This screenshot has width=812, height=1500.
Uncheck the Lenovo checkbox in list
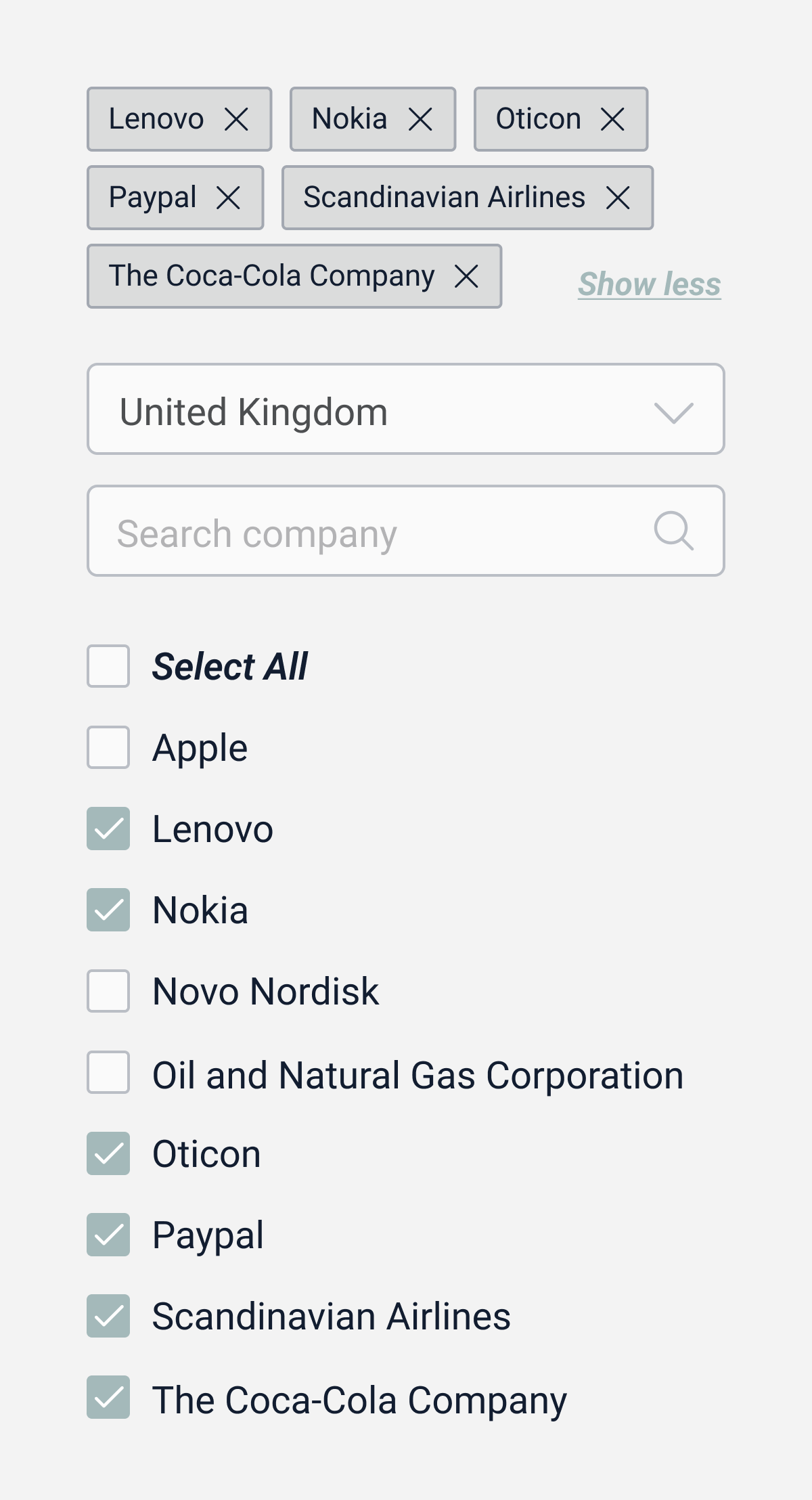click(108, 829)
